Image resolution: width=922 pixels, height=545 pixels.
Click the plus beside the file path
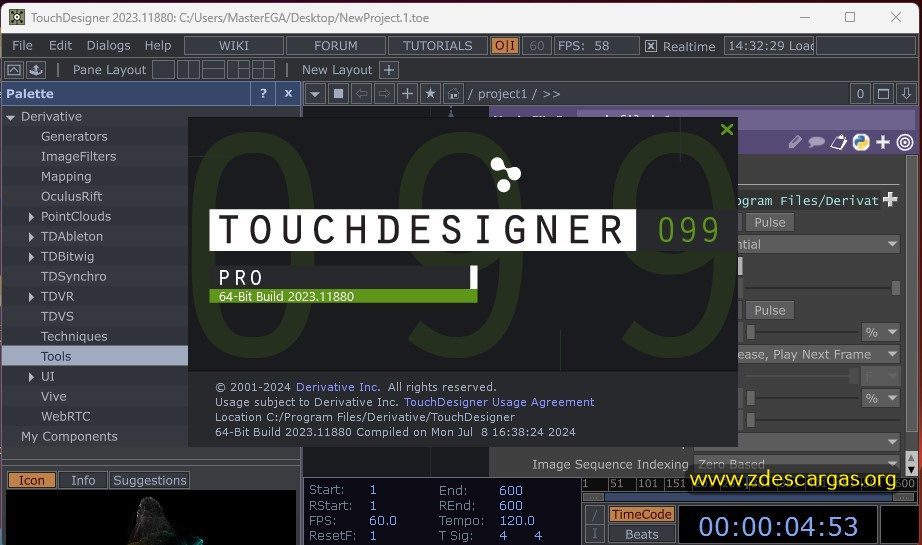tap(890, 200)
